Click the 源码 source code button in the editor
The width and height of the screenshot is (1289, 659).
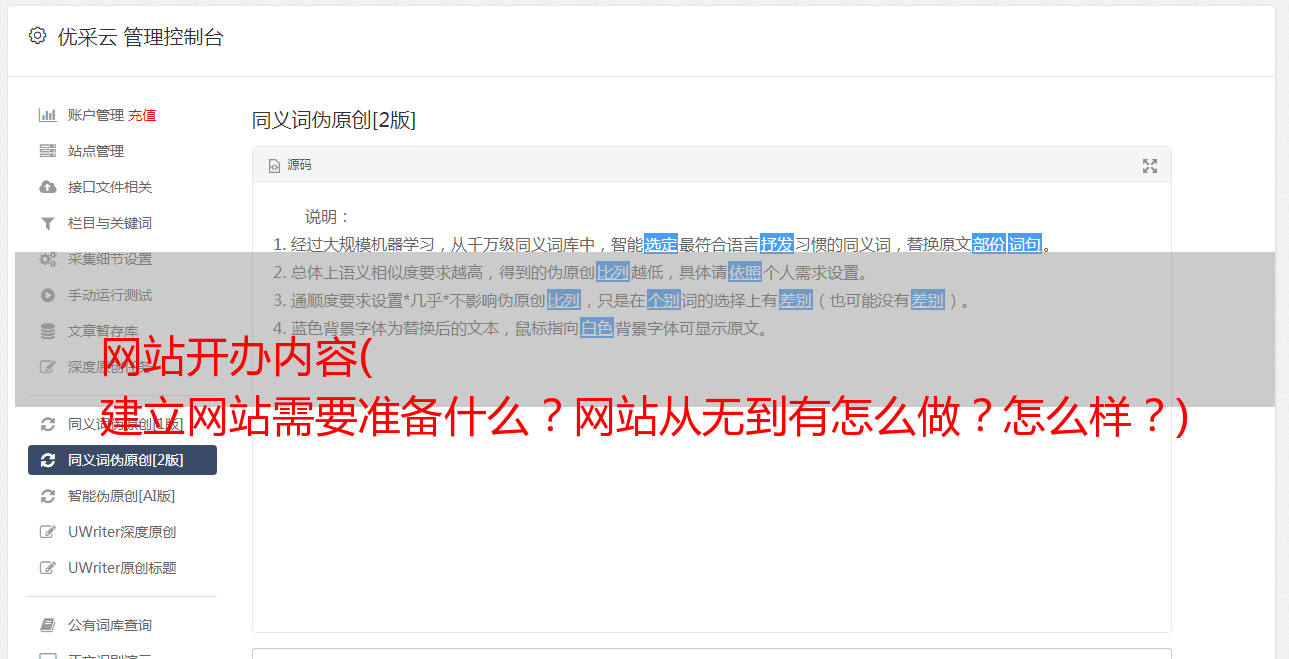pos(290,165)
